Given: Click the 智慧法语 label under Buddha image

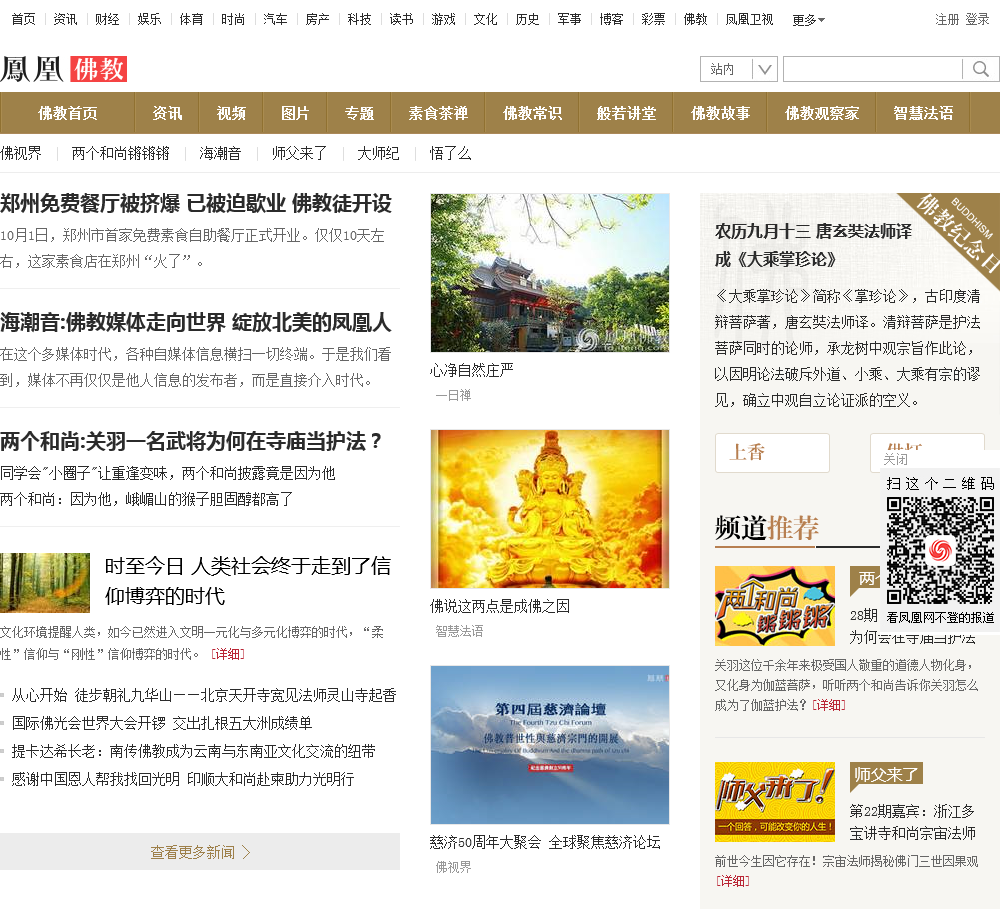Looking at the screenshot, I should pyautogui.click(x=459, y=632).
